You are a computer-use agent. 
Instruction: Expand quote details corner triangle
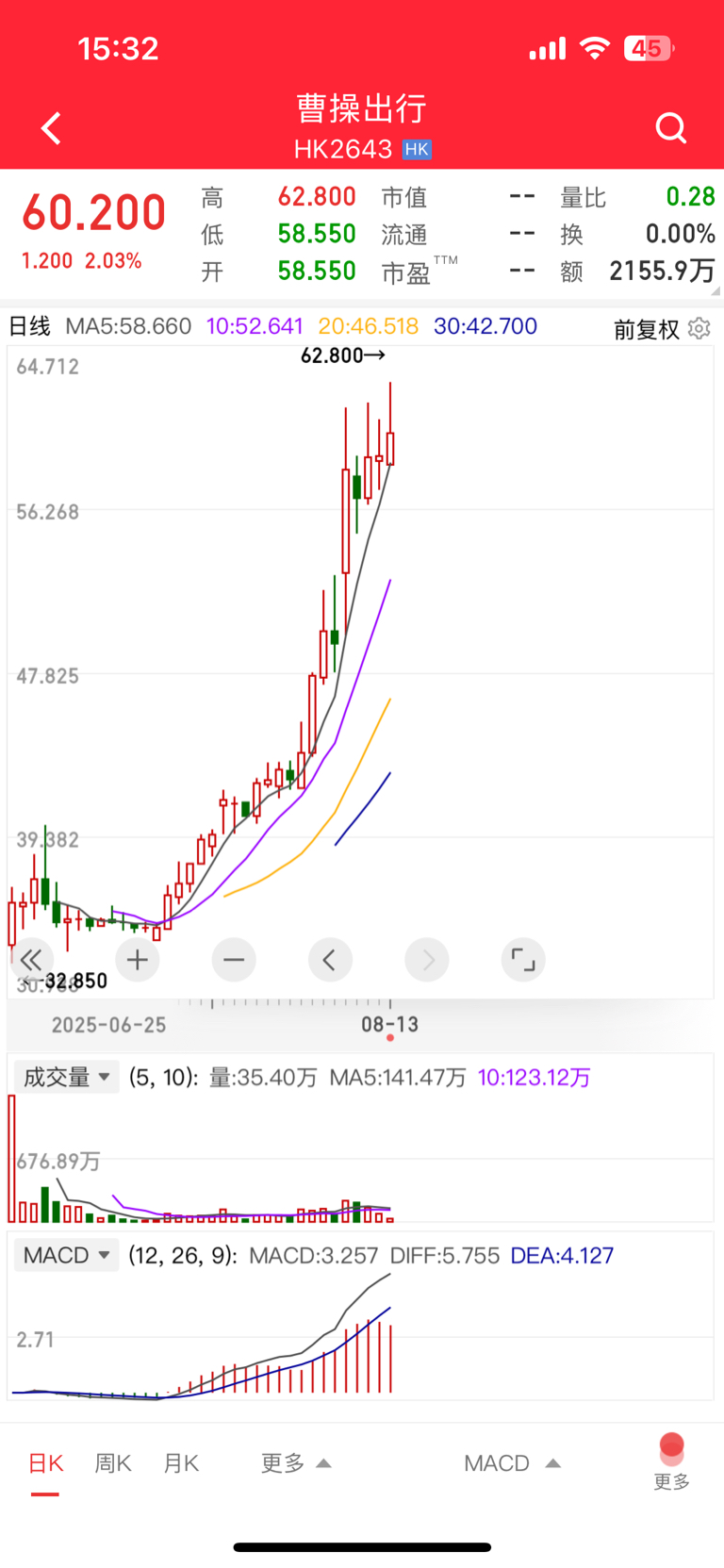pos(714,292)
